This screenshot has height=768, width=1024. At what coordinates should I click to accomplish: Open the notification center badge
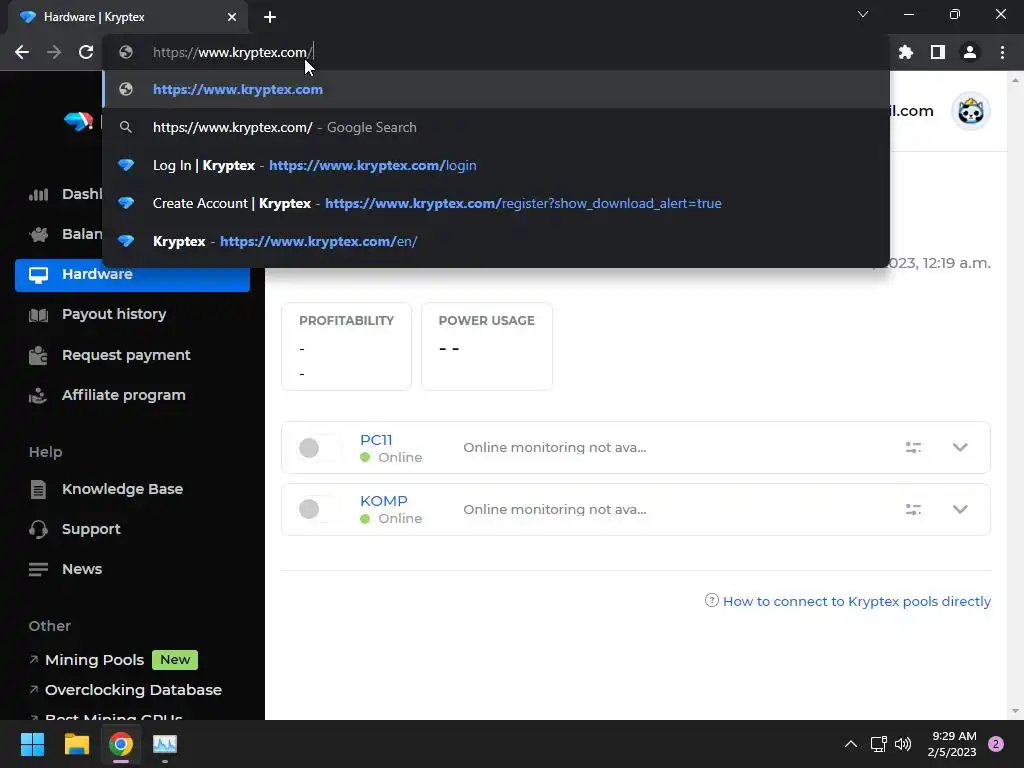(996, 744)
